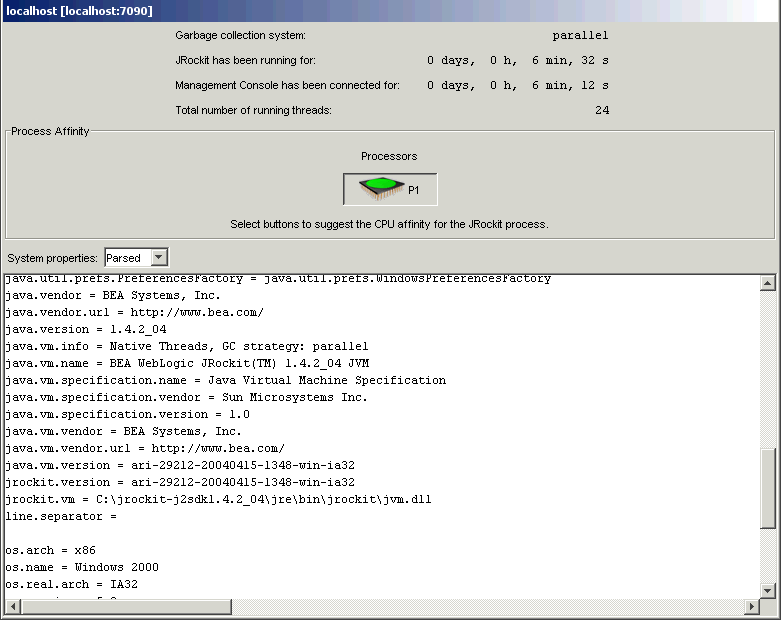This screenshot has height=620, width=781.
Task: Click the 'Processors' heading label
Action: tap(389, 156)
